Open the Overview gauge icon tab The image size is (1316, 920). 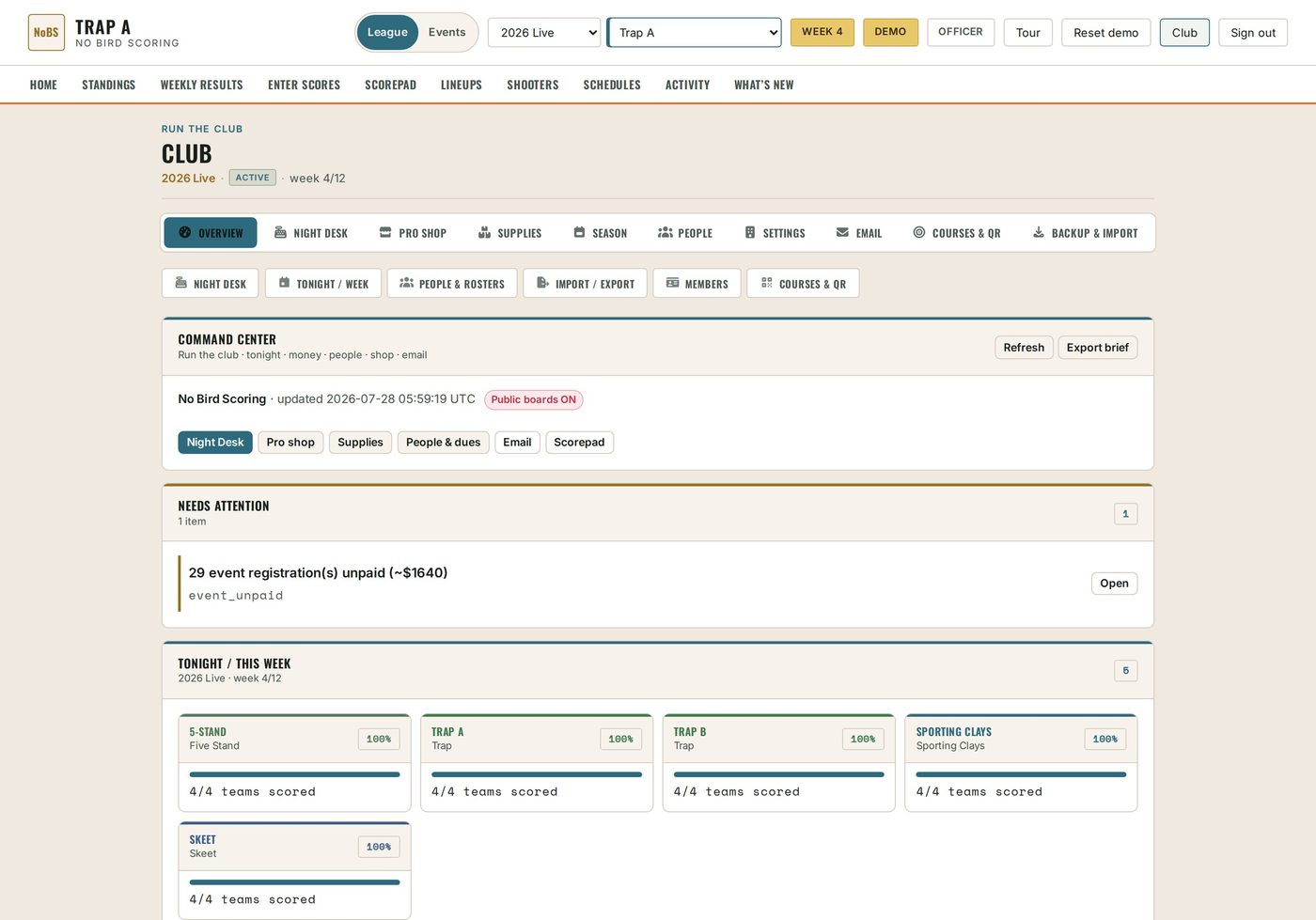(185, 232)
